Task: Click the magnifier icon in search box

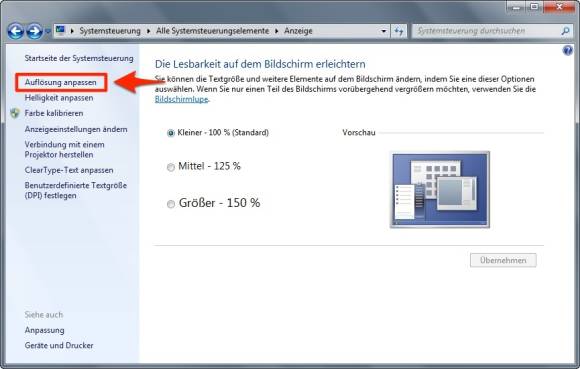Action: coord(565,31)
